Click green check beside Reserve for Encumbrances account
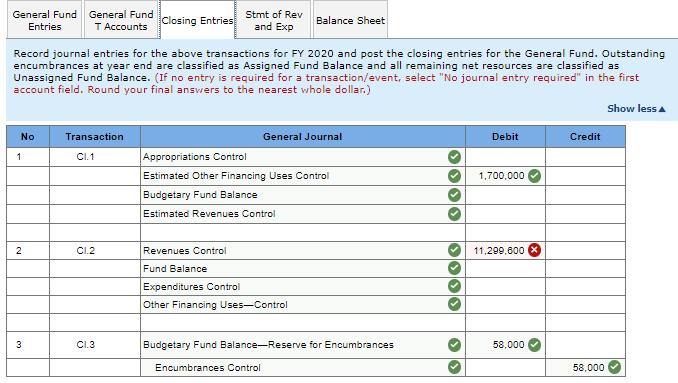Image resolution: width=678 pixels, height=383 pixels. click(454, 345)
